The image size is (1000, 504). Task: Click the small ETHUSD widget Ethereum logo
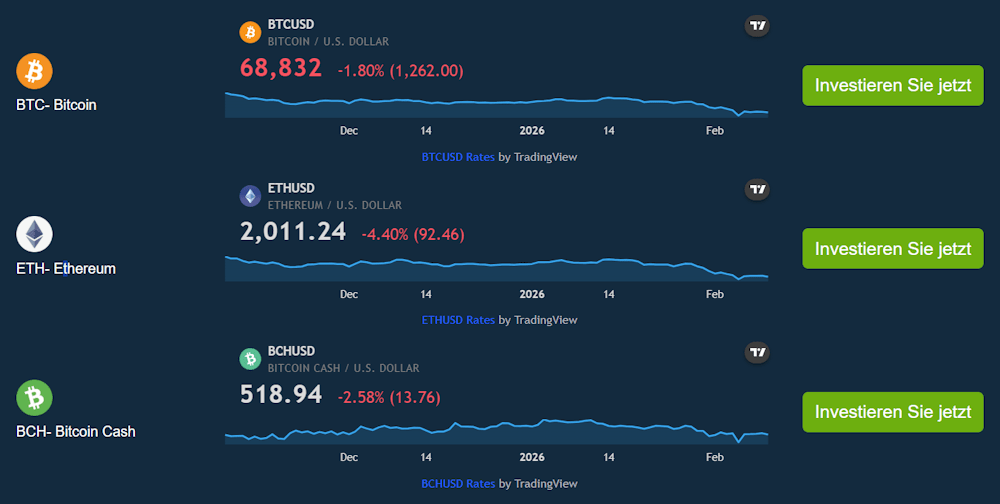coord(250,196)
